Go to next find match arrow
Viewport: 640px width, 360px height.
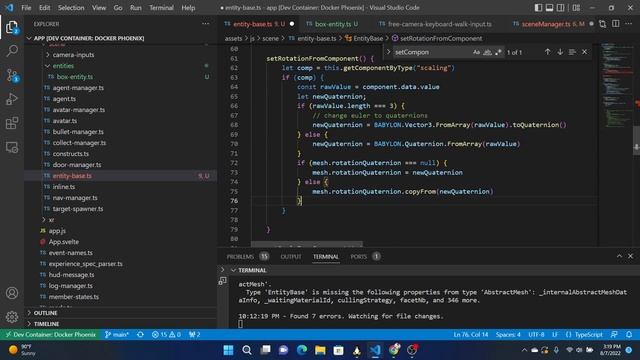click(x=560, y=52)
